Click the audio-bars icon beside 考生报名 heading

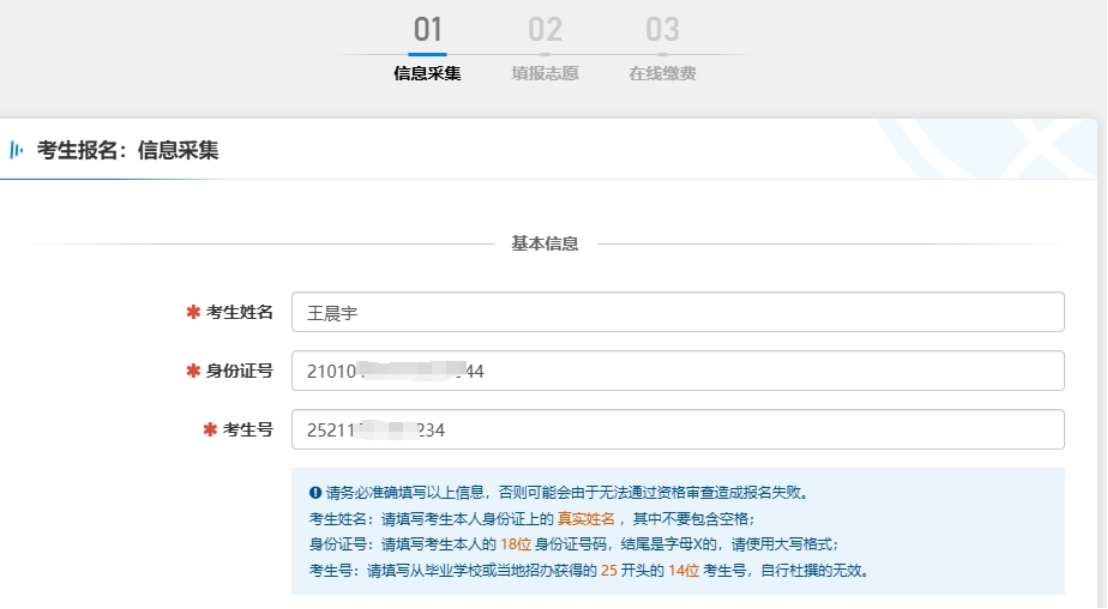(x=16, y=151)
